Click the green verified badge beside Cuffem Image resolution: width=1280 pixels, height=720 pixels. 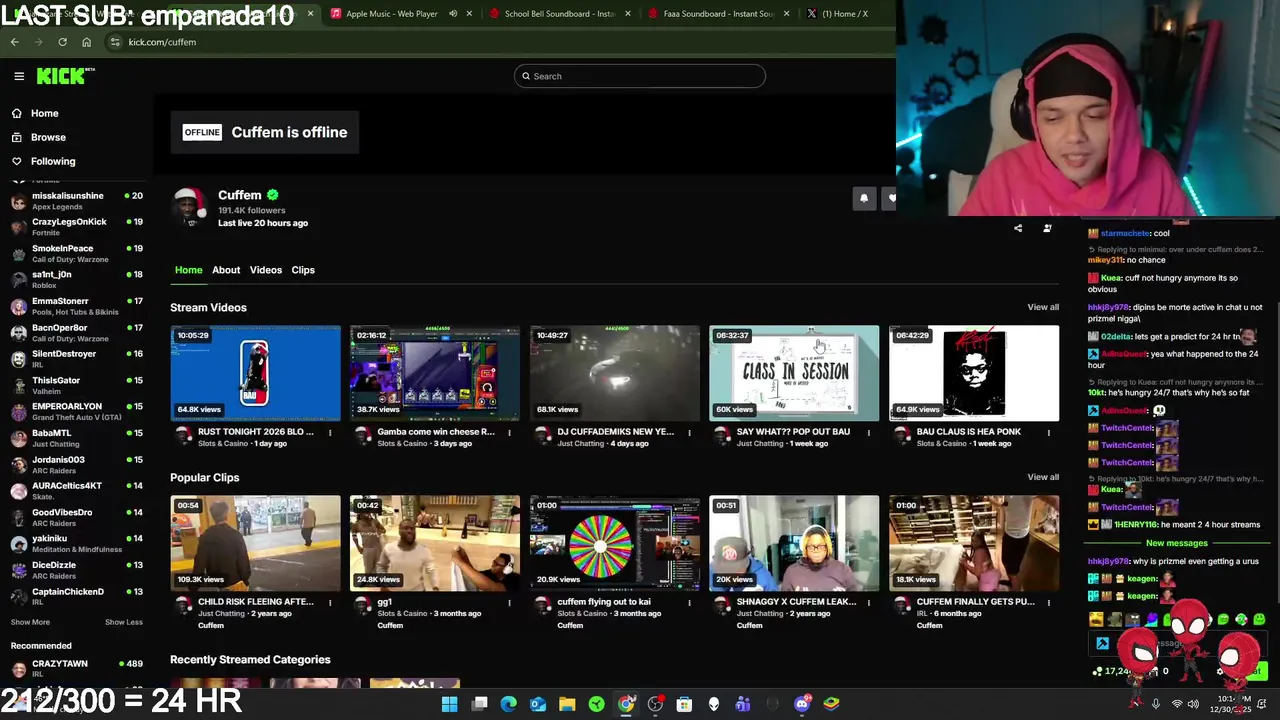point(272,195)
